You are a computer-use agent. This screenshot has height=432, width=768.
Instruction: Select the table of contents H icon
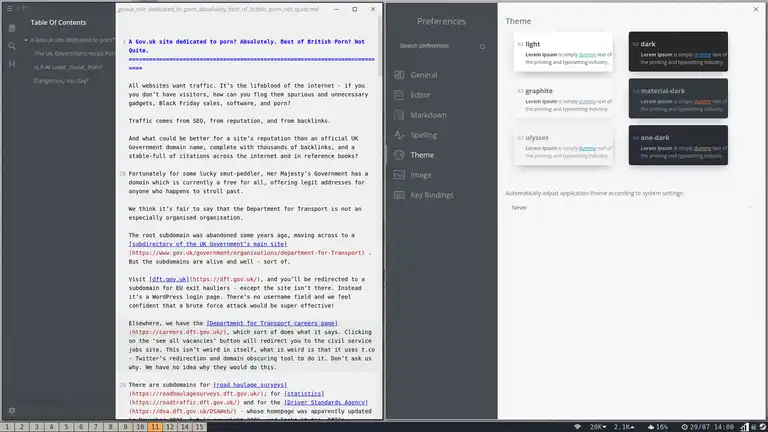point(12,64)
